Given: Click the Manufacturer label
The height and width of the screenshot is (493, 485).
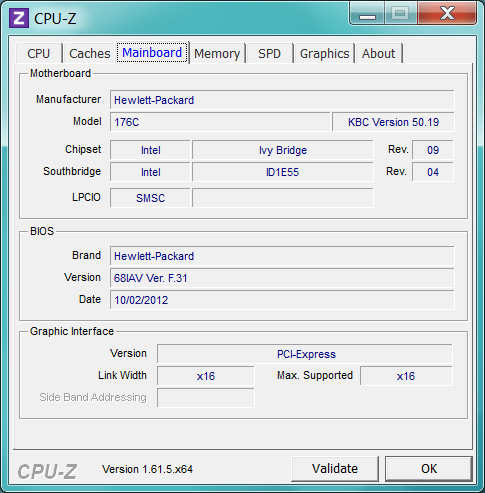Looking at the screenshot, I should tap(68, 99).
